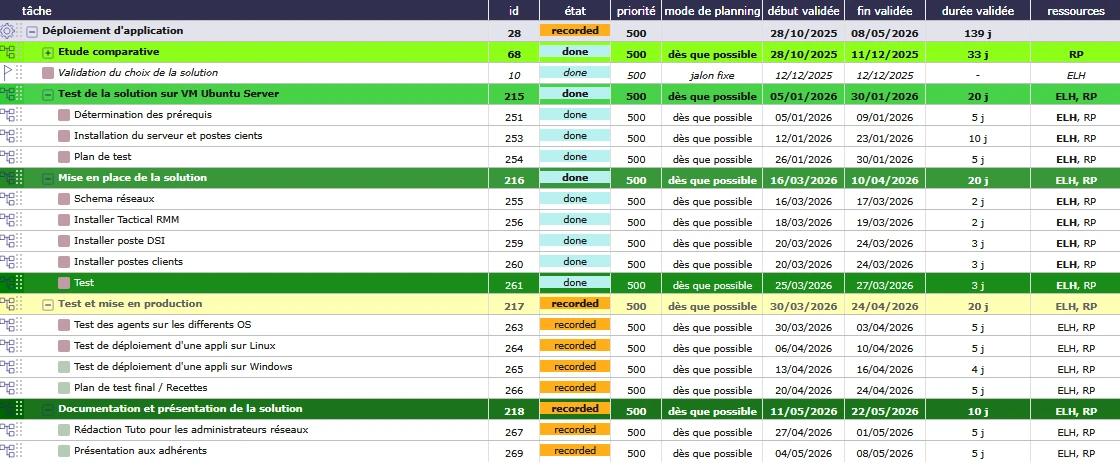
Task: Click the fin validée column header
Action: [885, 11]
